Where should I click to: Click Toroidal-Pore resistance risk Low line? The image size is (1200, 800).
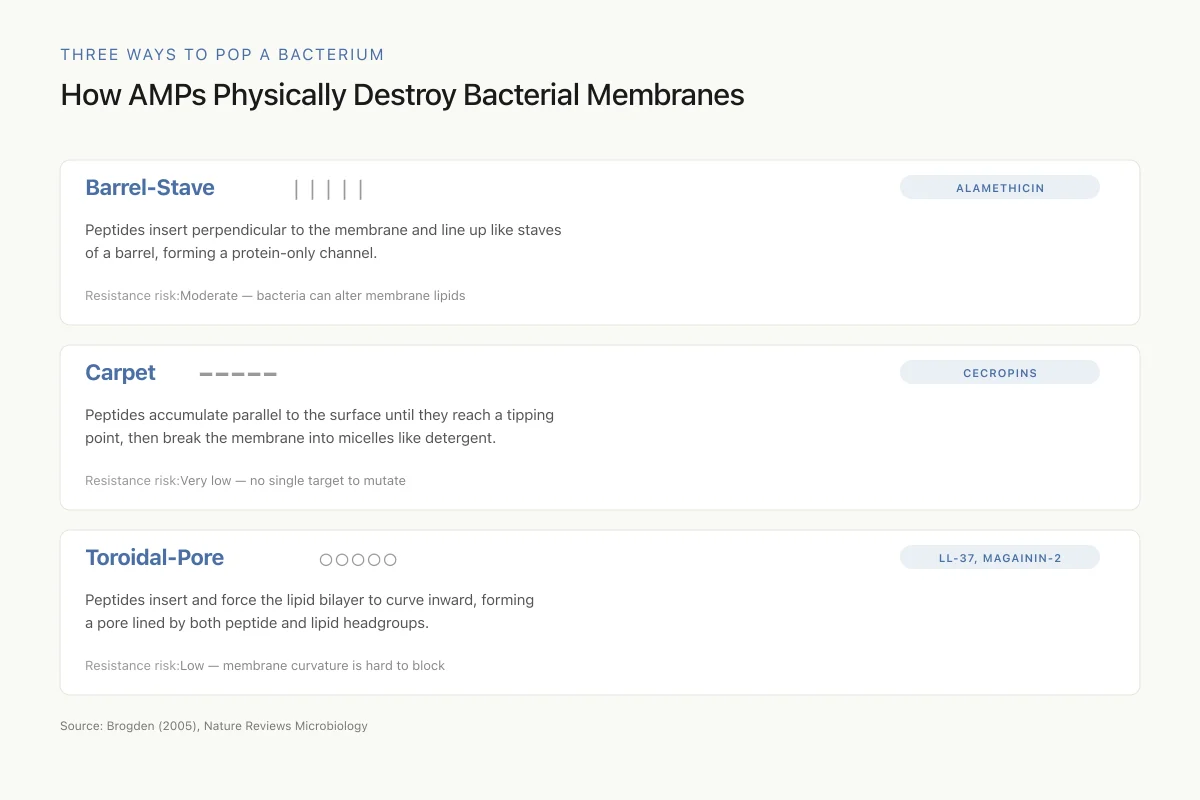click(x=265, y=666)
